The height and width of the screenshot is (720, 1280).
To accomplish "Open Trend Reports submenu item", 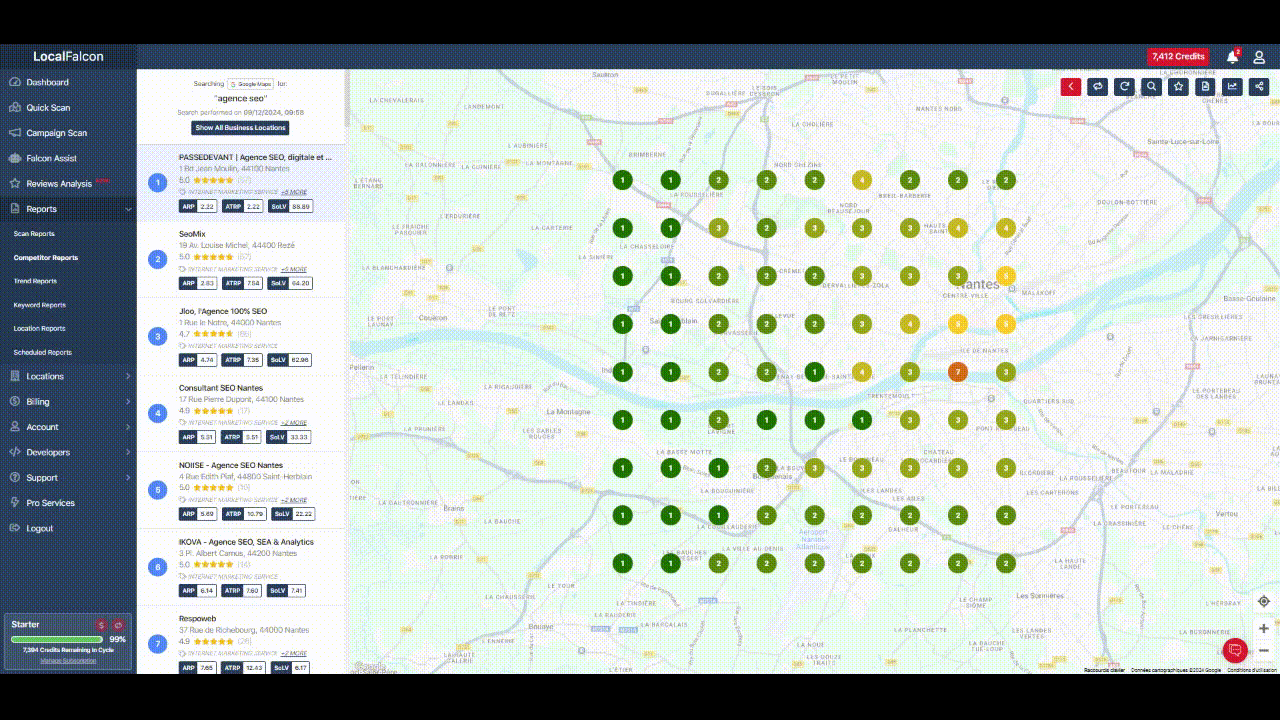I will click(35, 281).
